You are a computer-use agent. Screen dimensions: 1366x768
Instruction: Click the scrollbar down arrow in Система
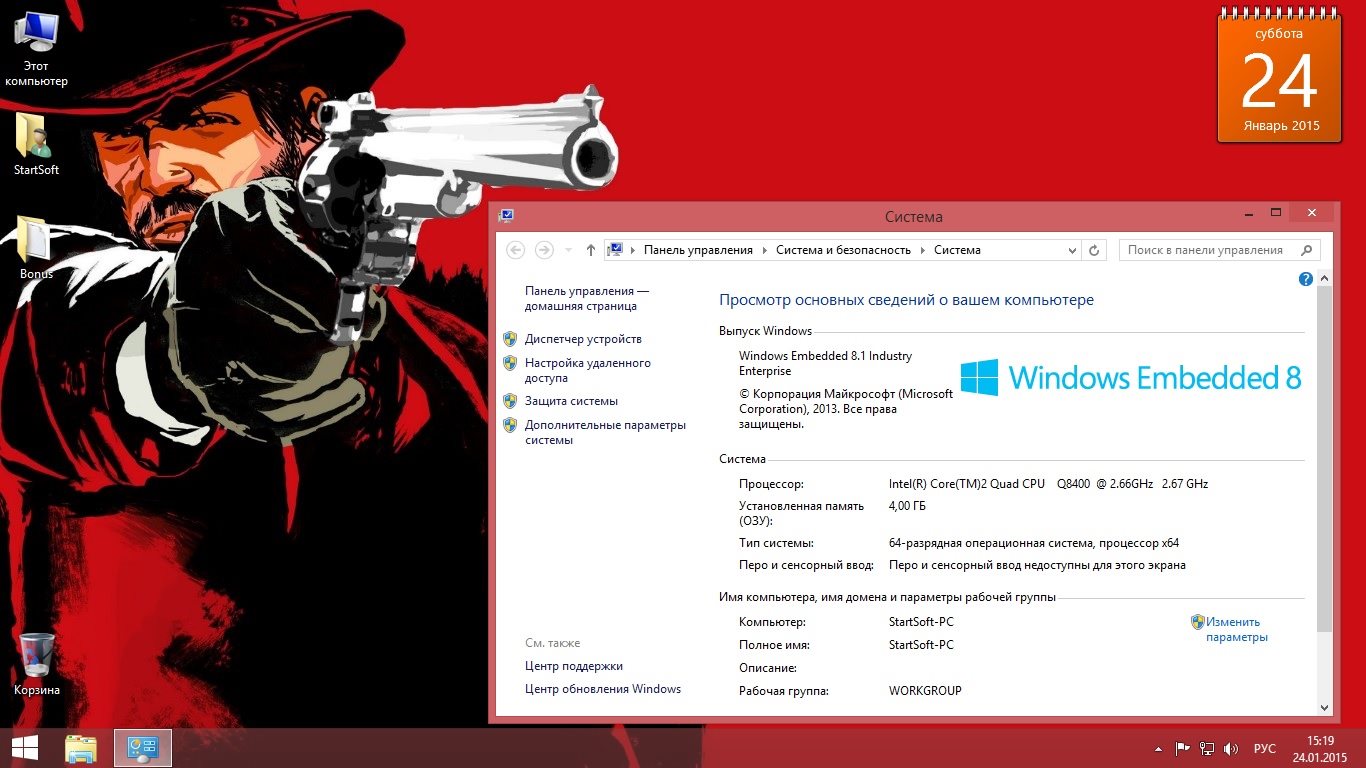pyautogui.click(x=1325, y=707)
